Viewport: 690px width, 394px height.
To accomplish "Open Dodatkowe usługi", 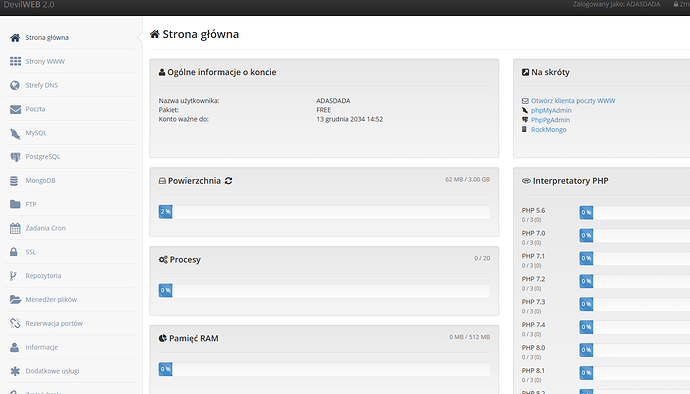I will click(70, 371).
